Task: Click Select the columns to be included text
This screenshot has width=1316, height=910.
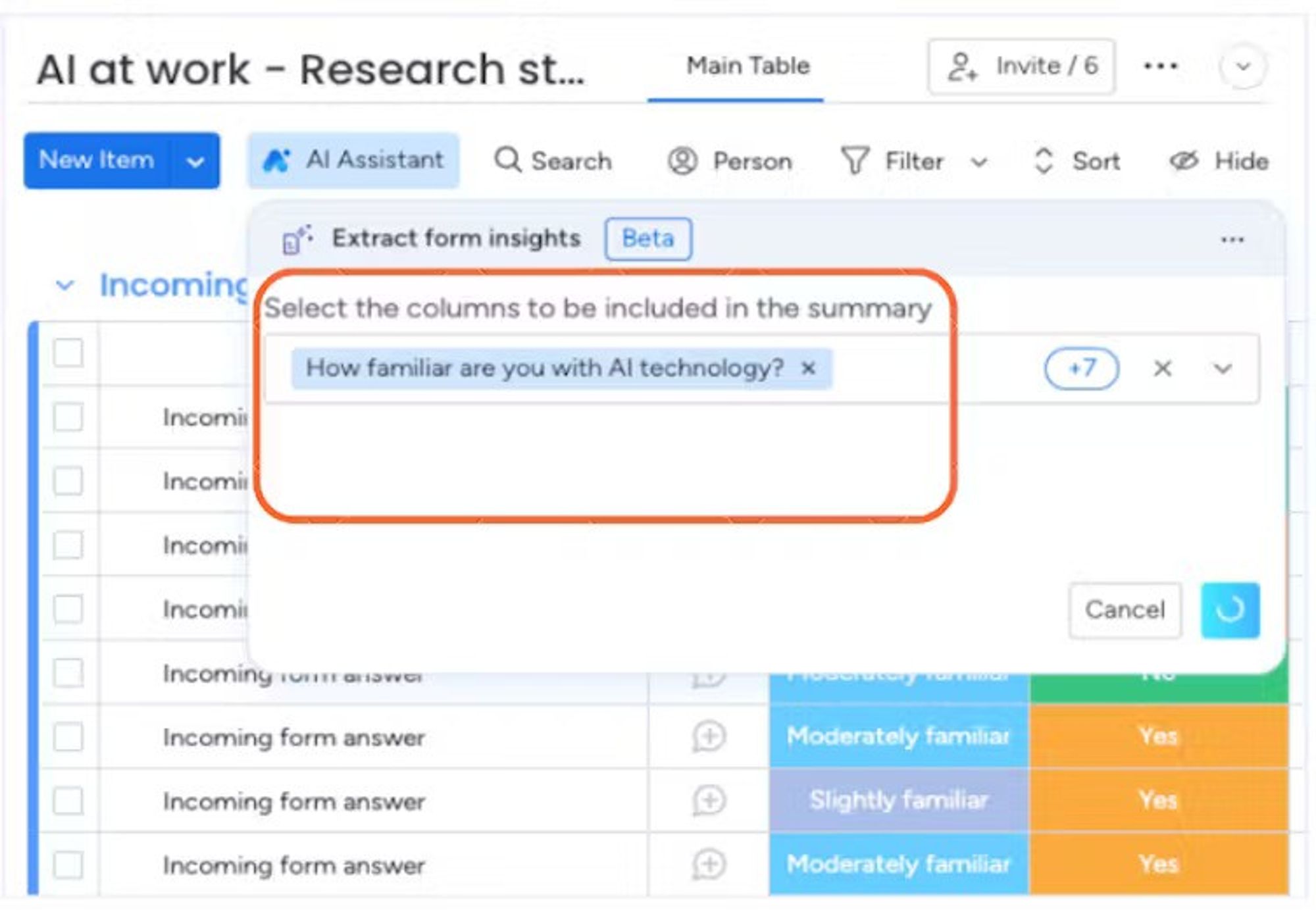Action: point(598,308)
